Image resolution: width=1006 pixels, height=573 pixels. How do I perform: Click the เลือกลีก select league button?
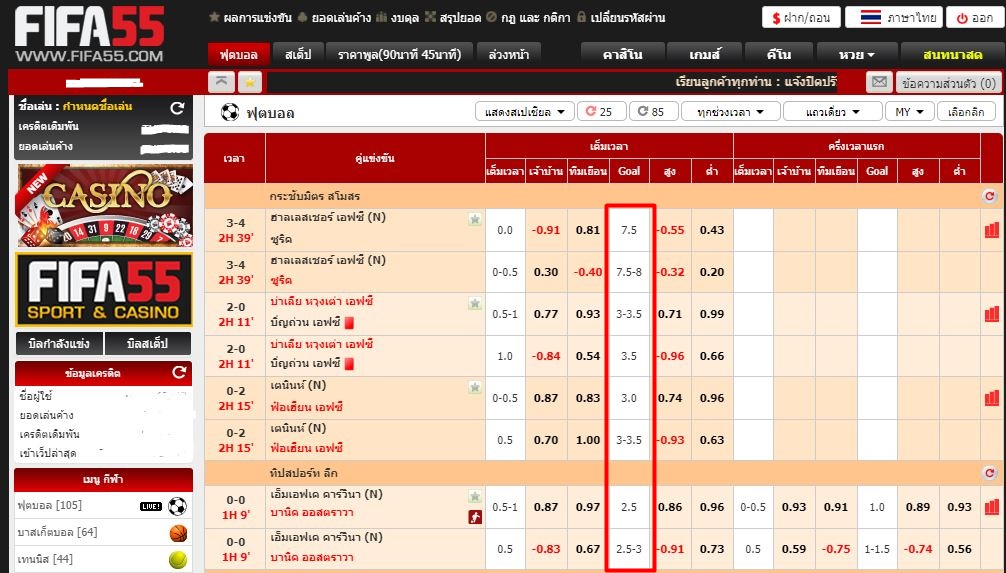pyautogui.click(x=966, y=112)
